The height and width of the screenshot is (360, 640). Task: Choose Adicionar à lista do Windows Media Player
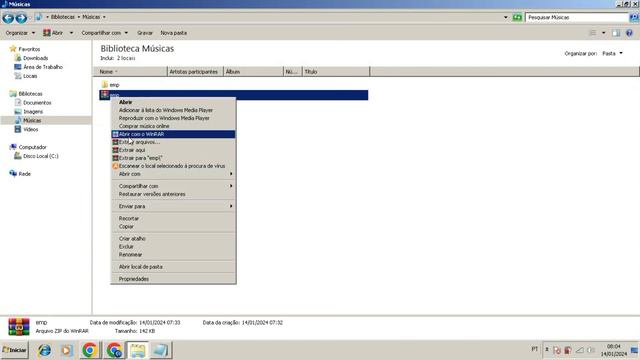click(x=173, y=110)
